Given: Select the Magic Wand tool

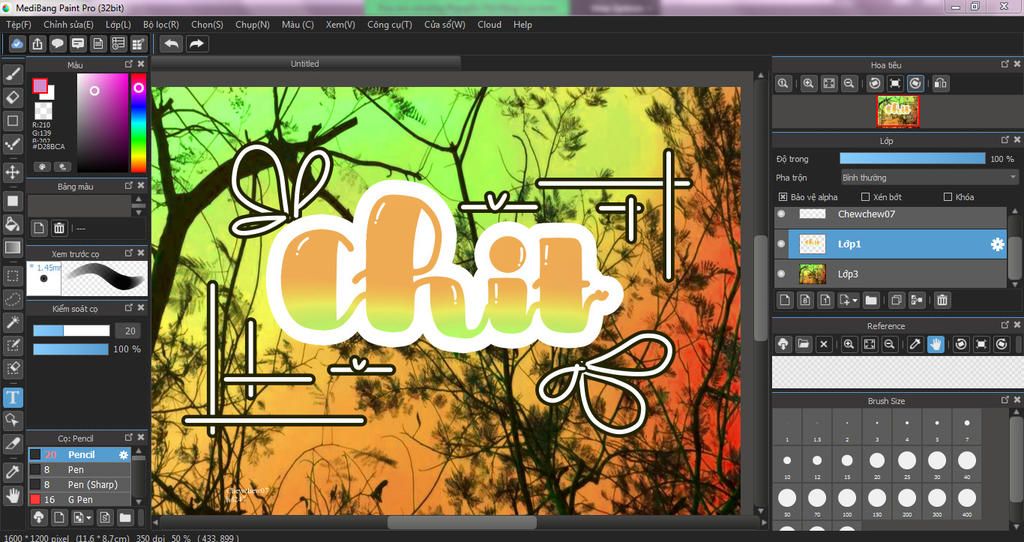Looking at the screenshot, I should click(12, 322).
